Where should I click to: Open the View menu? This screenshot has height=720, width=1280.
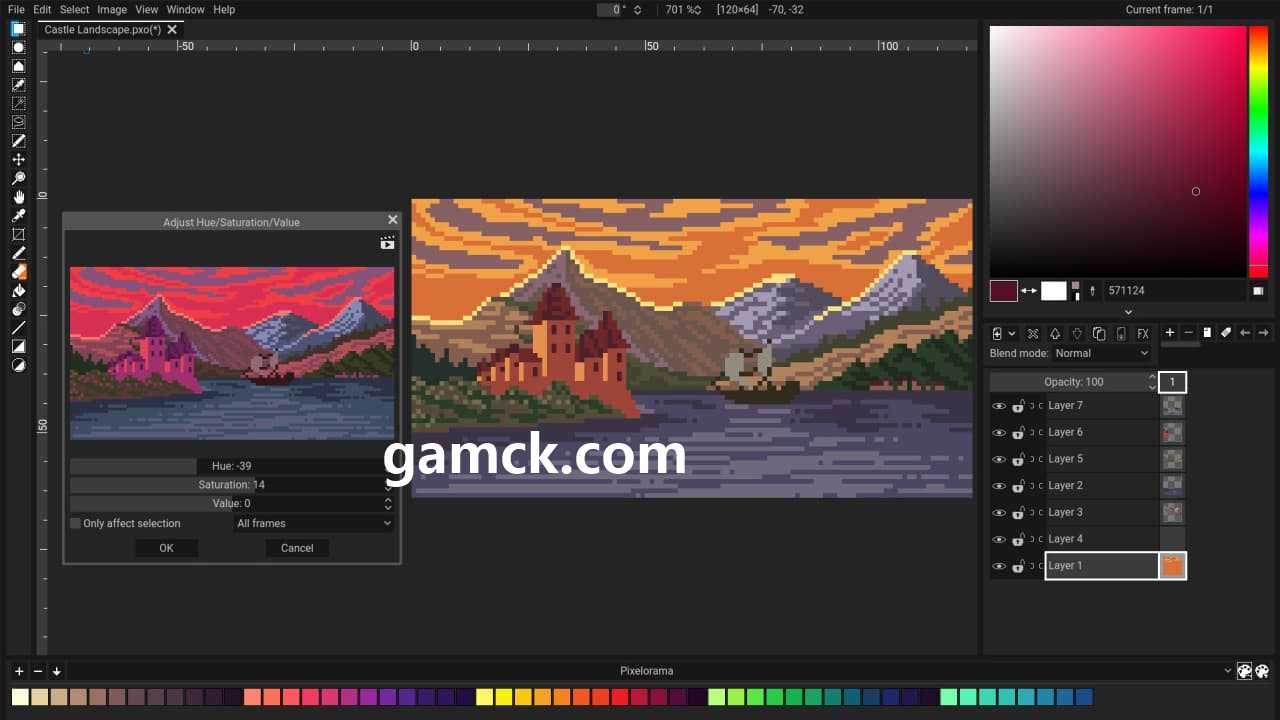click(147, 9)
